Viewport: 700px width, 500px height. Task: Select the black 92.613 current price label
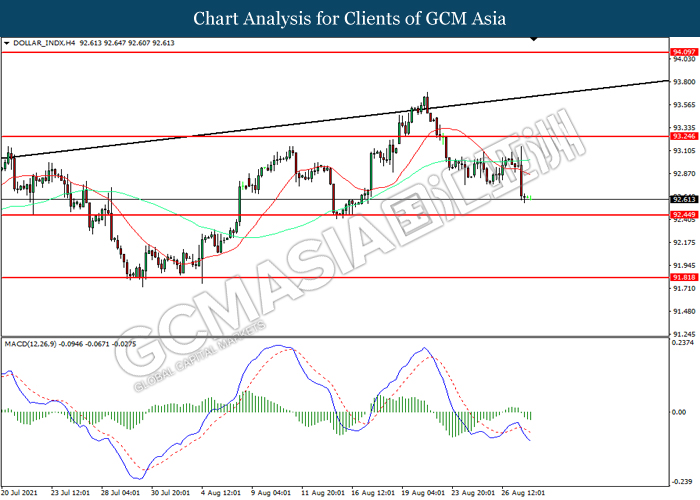point(684,199)
